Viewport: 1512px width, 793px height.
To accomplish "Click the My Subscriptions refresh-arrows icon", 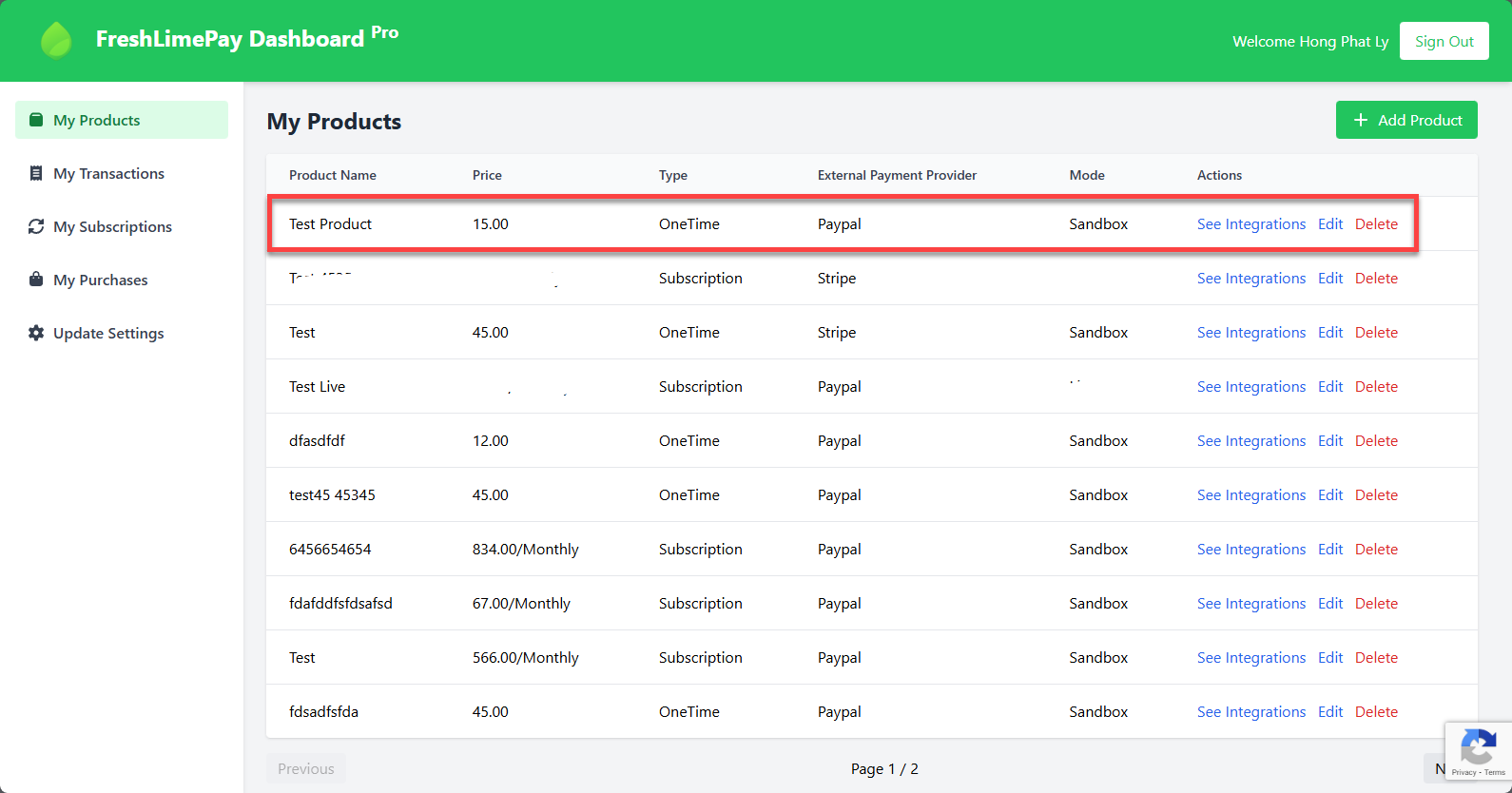I will coord(36,226).
